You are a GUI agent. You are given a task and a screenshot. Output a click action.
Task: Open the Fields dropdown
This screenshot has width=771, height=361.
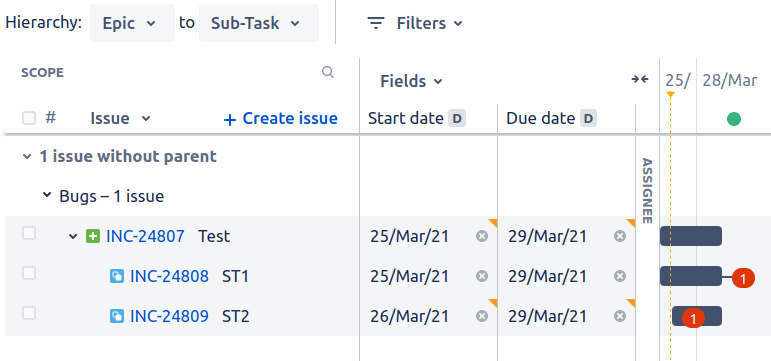click(x=411, y=81)
